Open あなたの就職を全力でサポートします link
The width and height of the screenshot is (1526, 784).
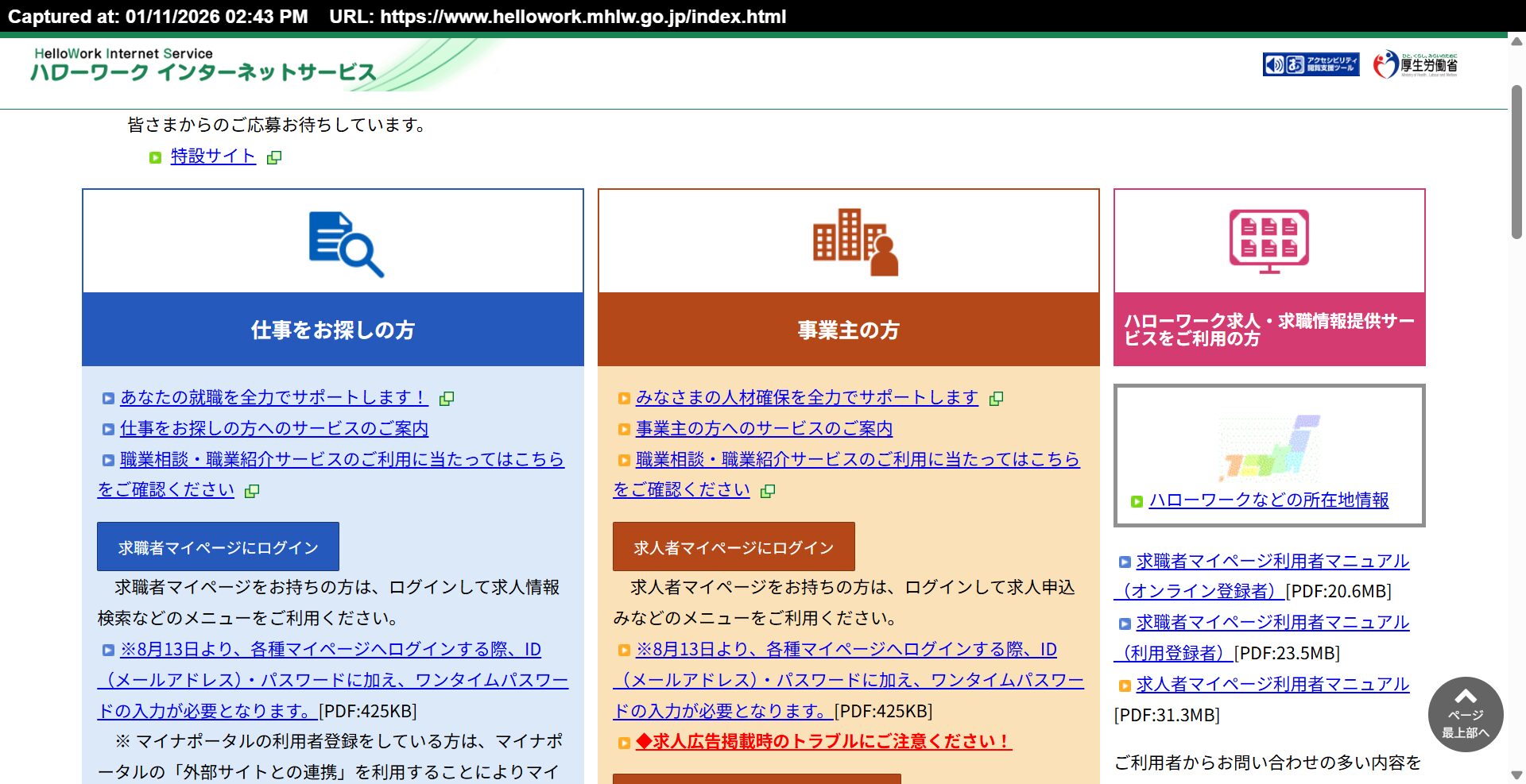pos(274,397)
